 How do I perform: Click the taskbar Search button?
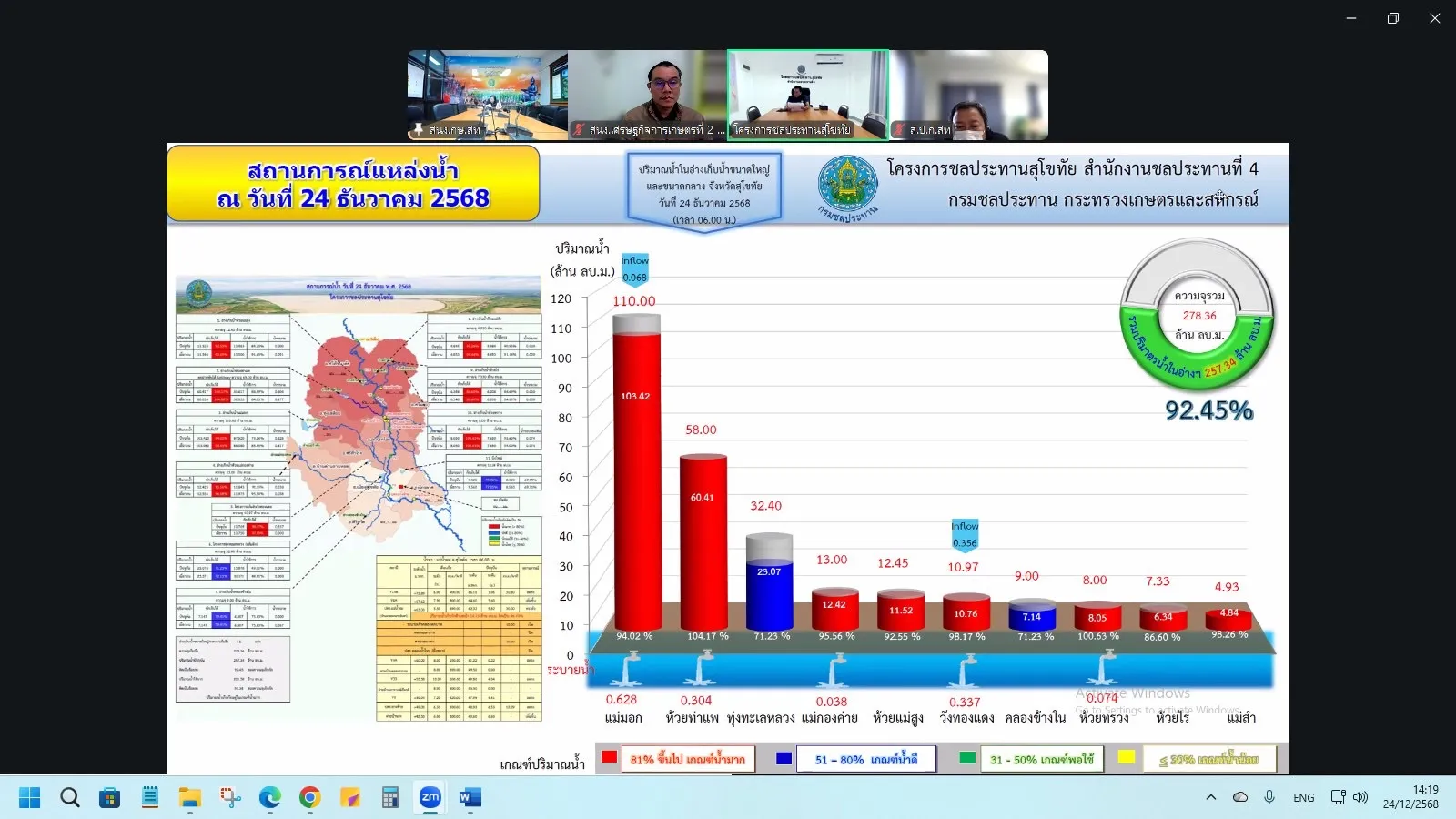[69, 798]
